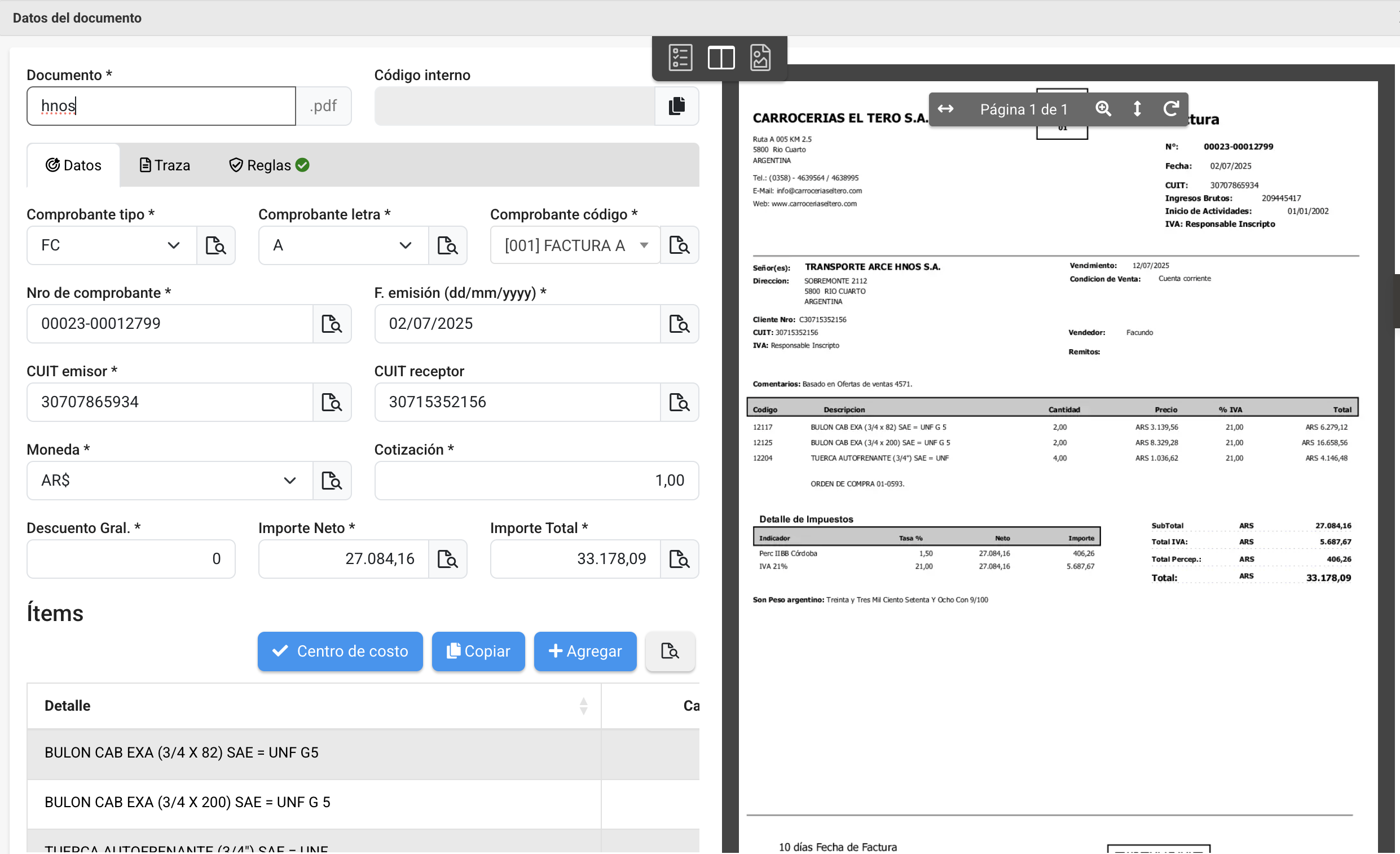
Task: Switch to split-view layout icon
Action: pyautogui.click(x=720, y=58)
